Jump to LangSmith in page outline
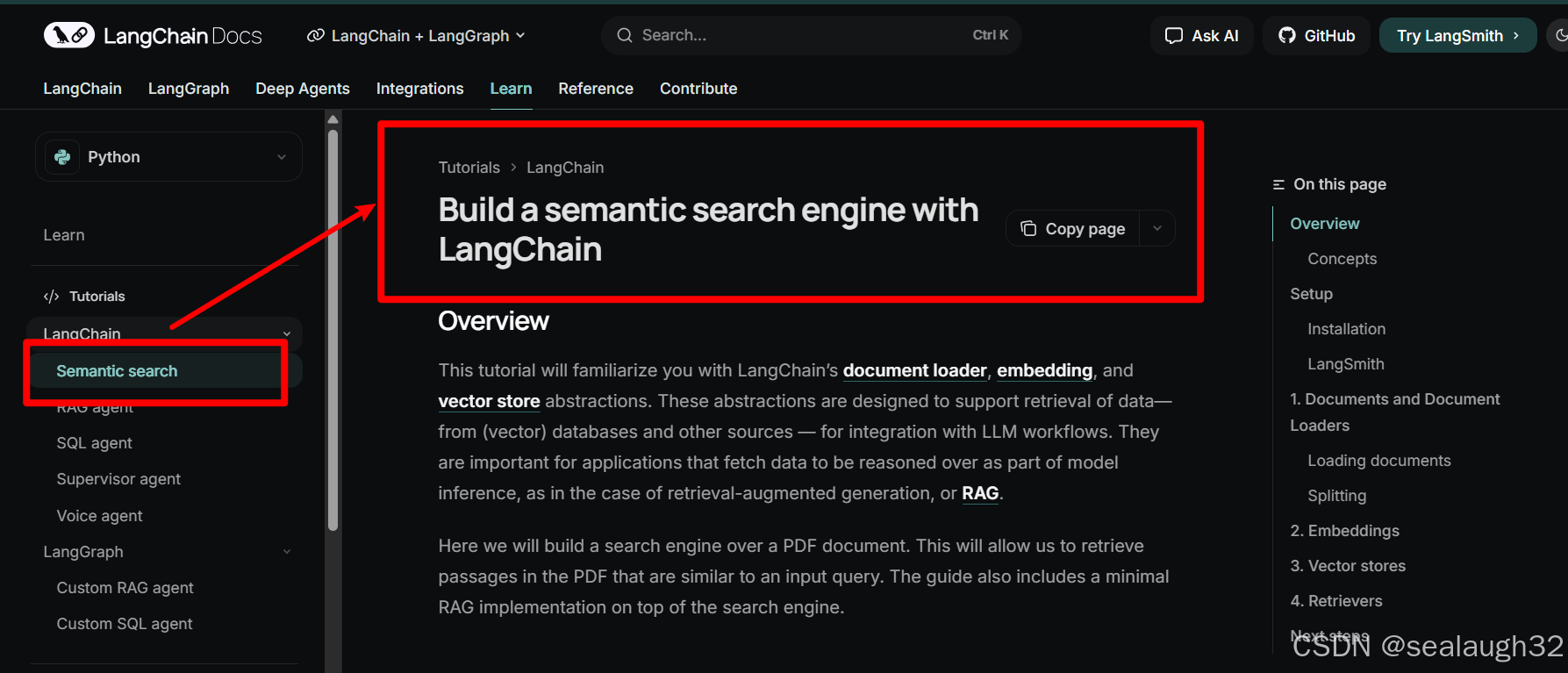The image size is (1568, 673). (x=1345, y=364)
